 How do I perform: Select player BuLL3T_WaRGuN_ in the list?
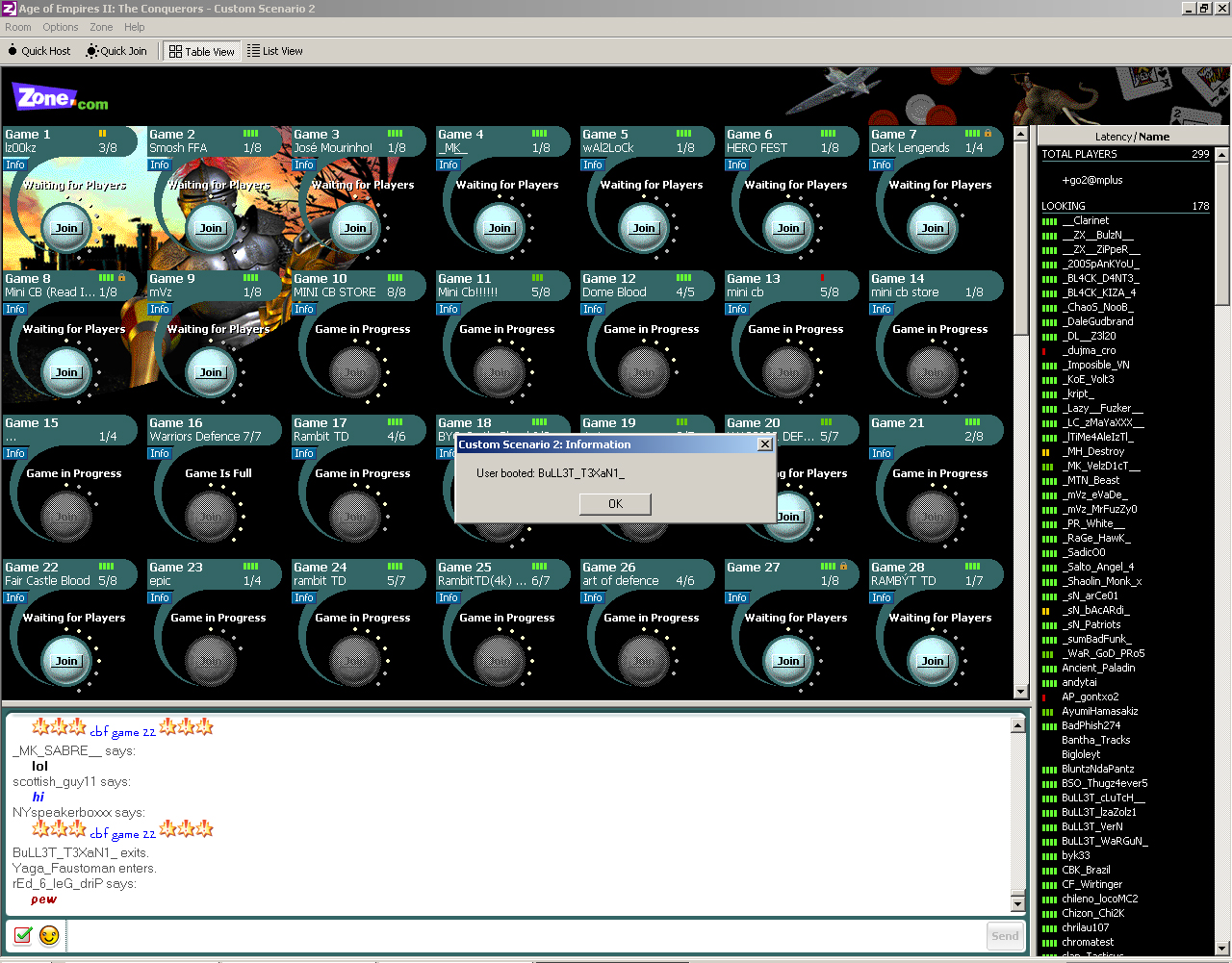point(1105,841)
